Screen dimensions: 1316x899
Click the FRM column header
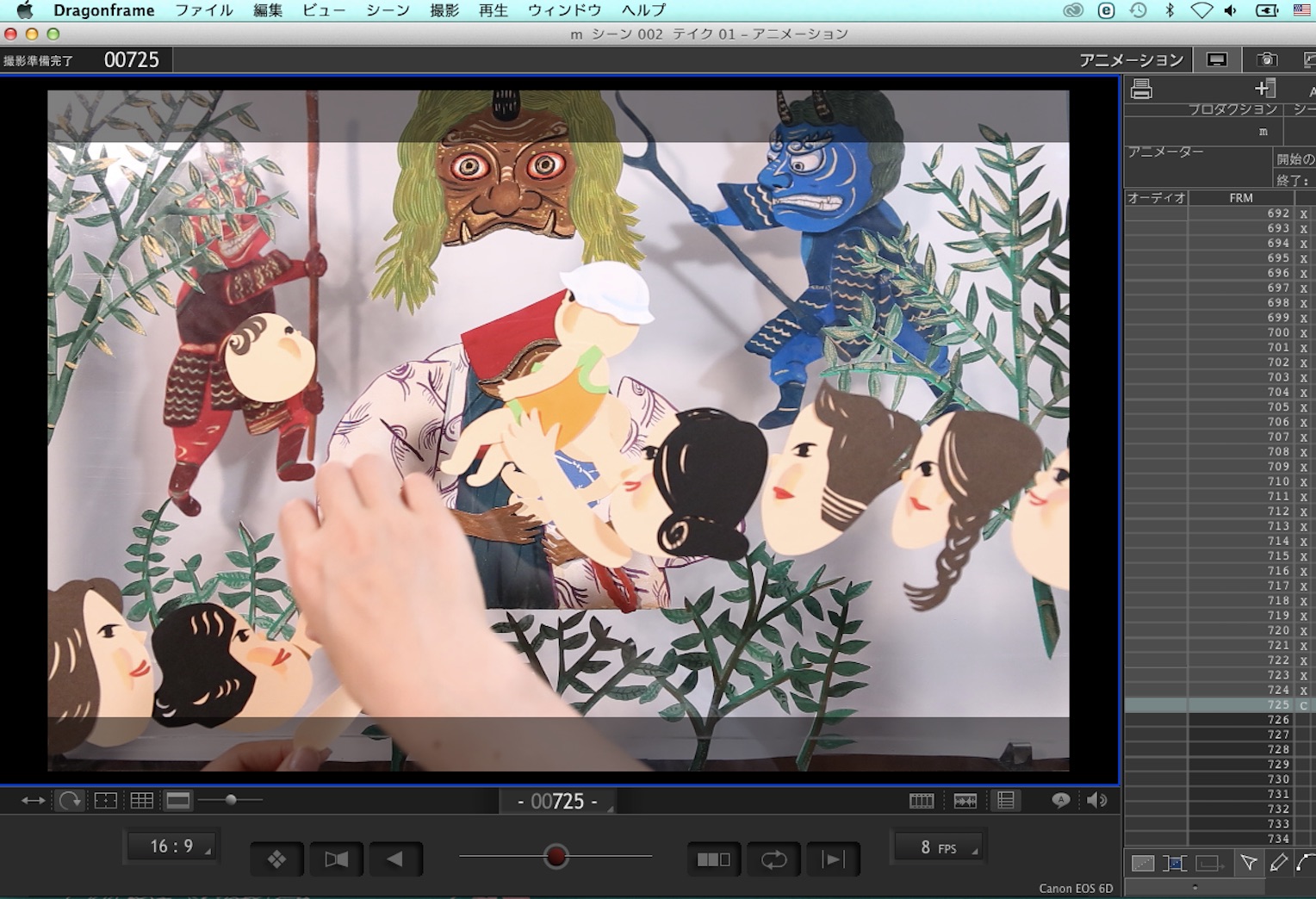pyautogui.click(x=1241, y=198)
